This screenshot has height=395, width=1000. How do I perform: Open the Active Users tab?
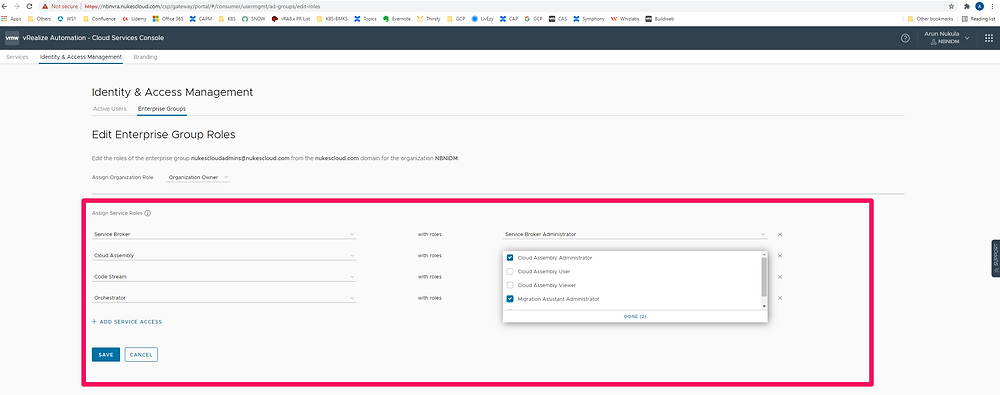tap(110, 109)
